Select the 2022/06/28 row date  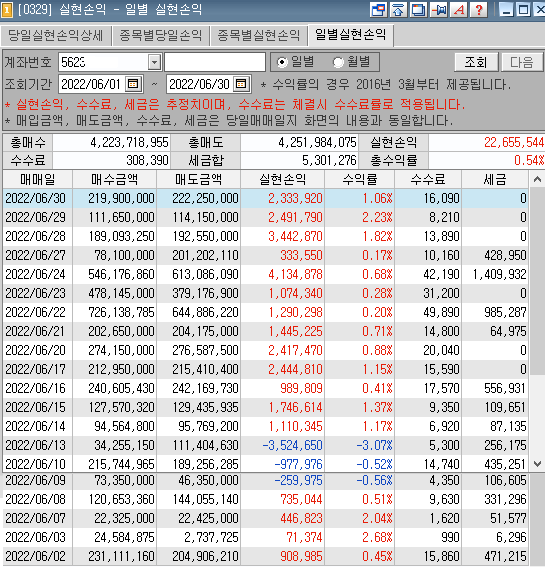(x=35, y=236)
